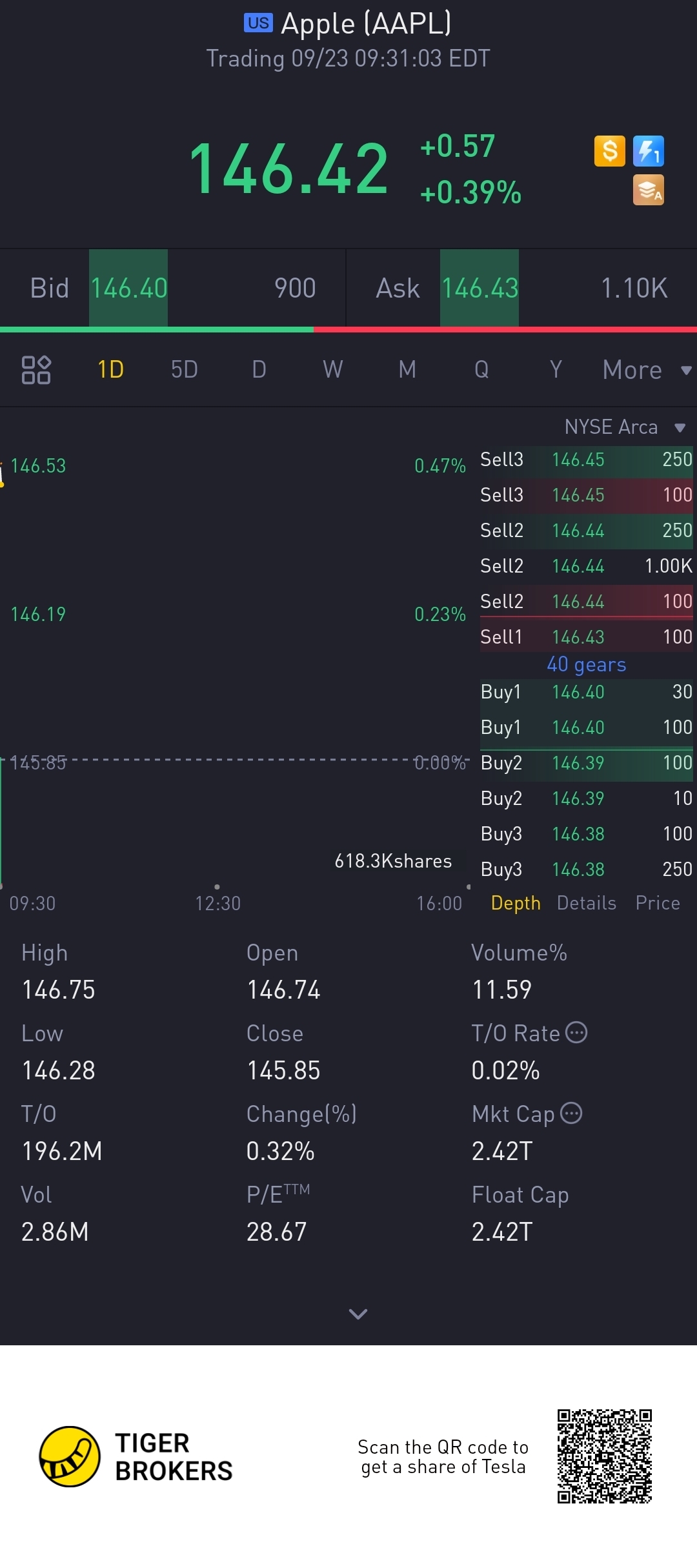This screenshot has width=697, height=1568.
Task: Switch to the D daily chart tab
Action: pos(259,370)
